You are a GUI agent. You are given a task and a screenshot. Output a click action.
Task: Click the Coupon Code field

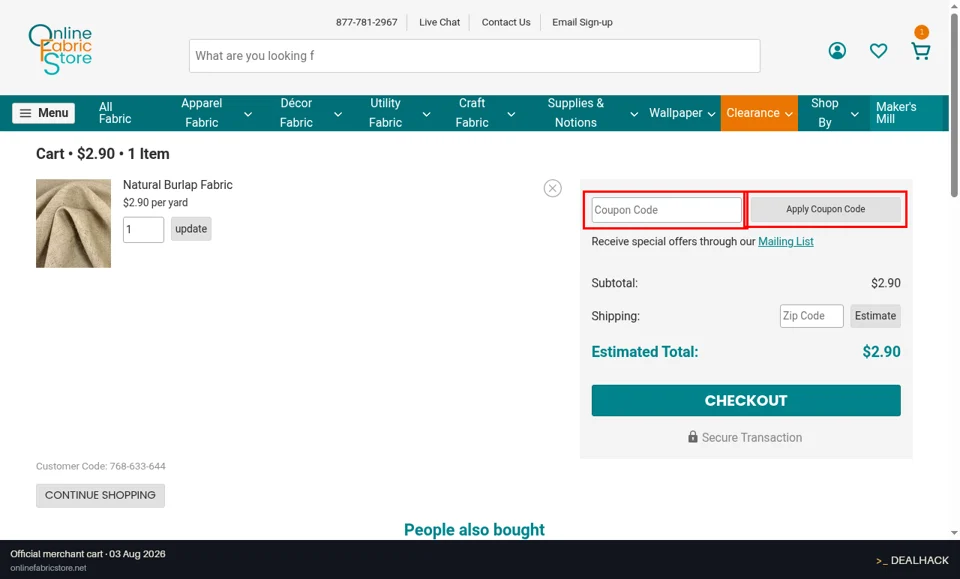coord(666,210)
